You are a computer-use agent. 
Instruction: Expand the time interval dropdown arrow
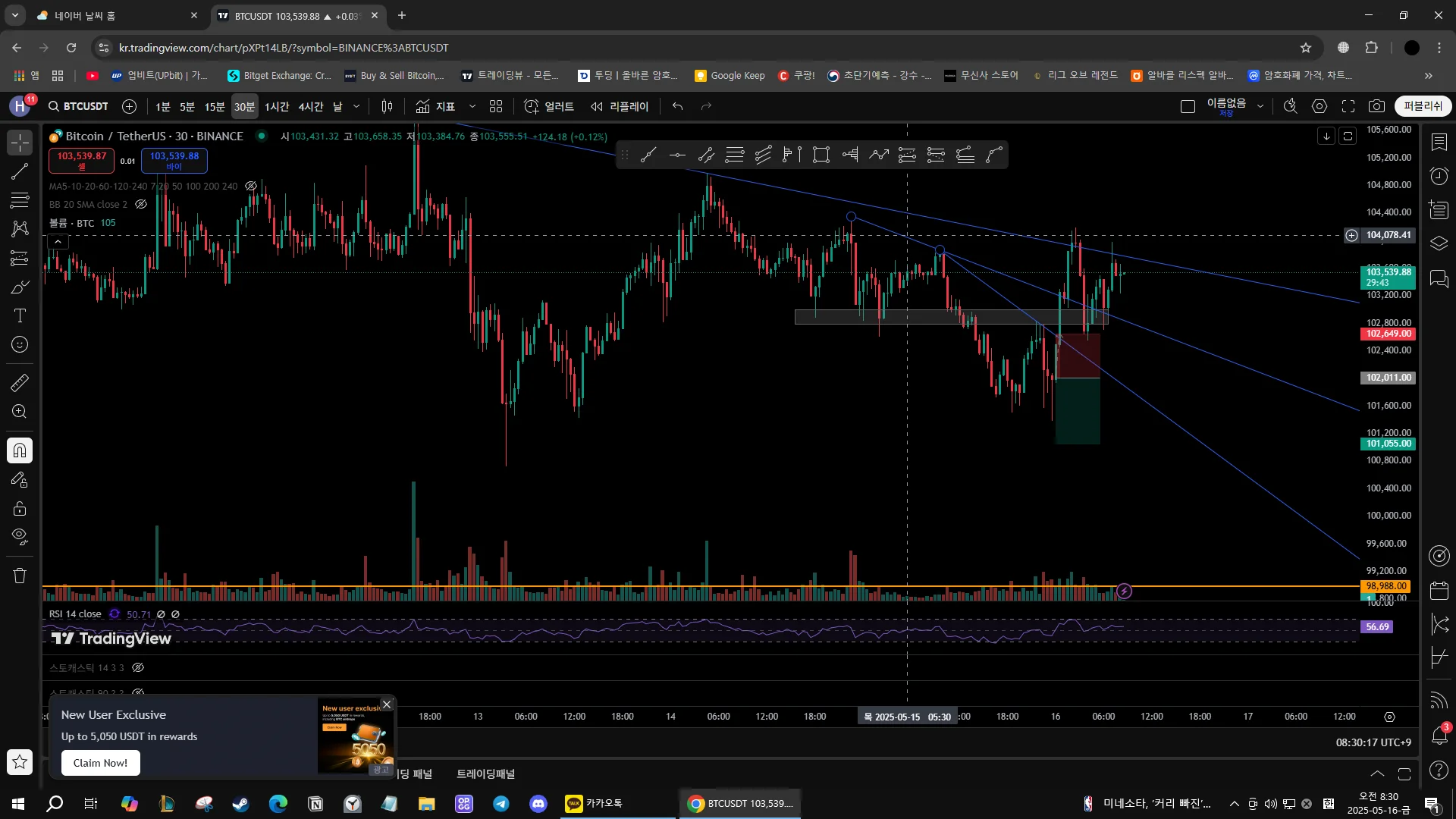click(x=356, y=106)
